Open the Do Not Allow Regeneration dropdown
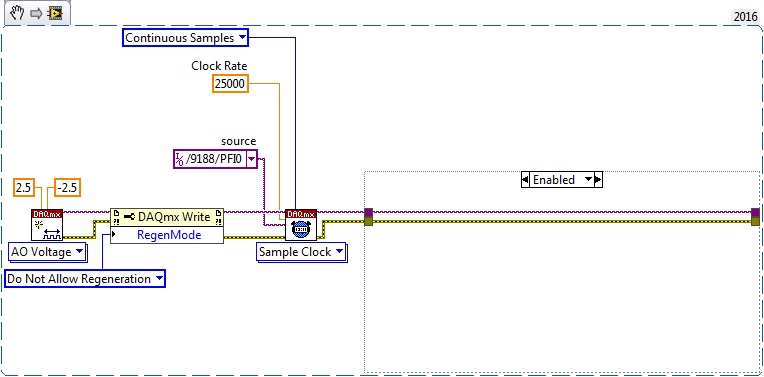764x377 pixels. tap(85, 279)
